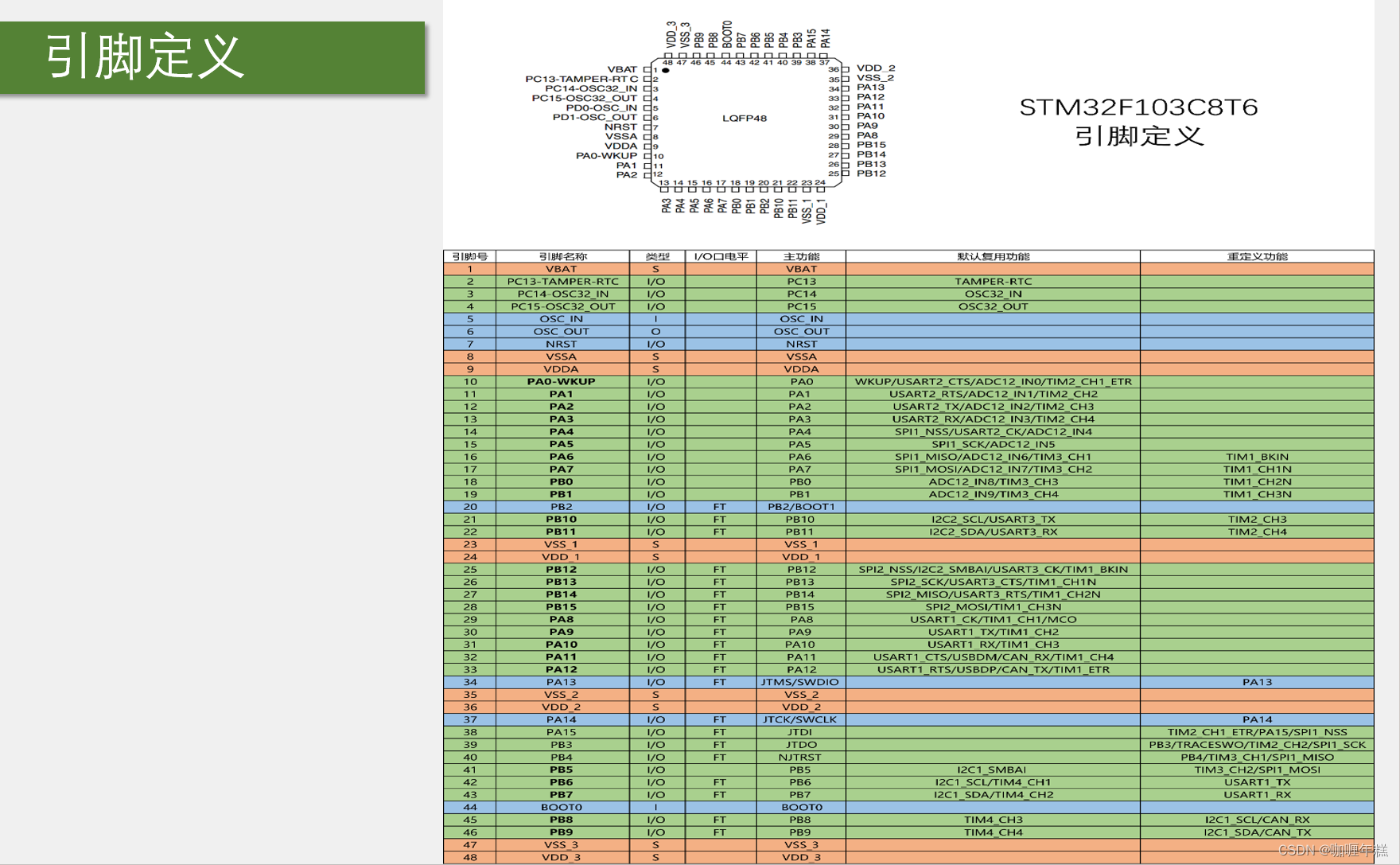Click the NJTRST main function cell
Screen dimensions: 1400x865
[801, 758]
